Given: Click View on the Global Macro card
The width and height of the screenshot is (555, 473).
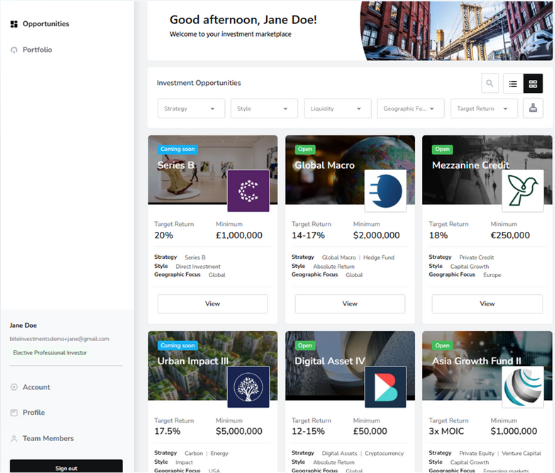Looking at the screenshot, I should point(350,304).
